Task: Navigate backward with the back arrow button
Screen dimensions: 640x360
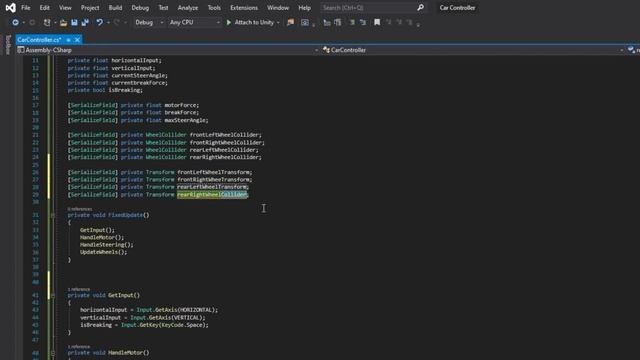Action: pyautogui.click(x=15, y=22)
